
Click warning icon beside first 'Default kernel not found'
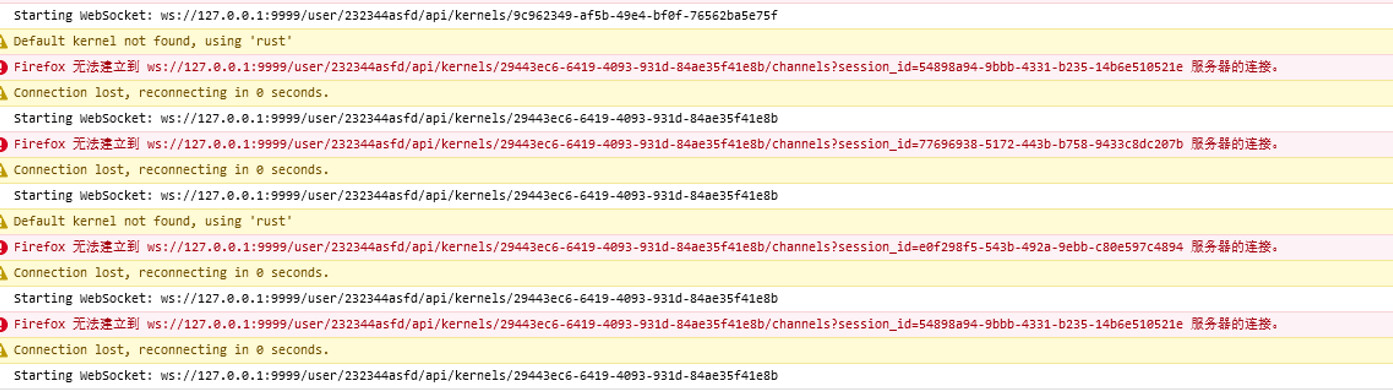click(4, 41)
